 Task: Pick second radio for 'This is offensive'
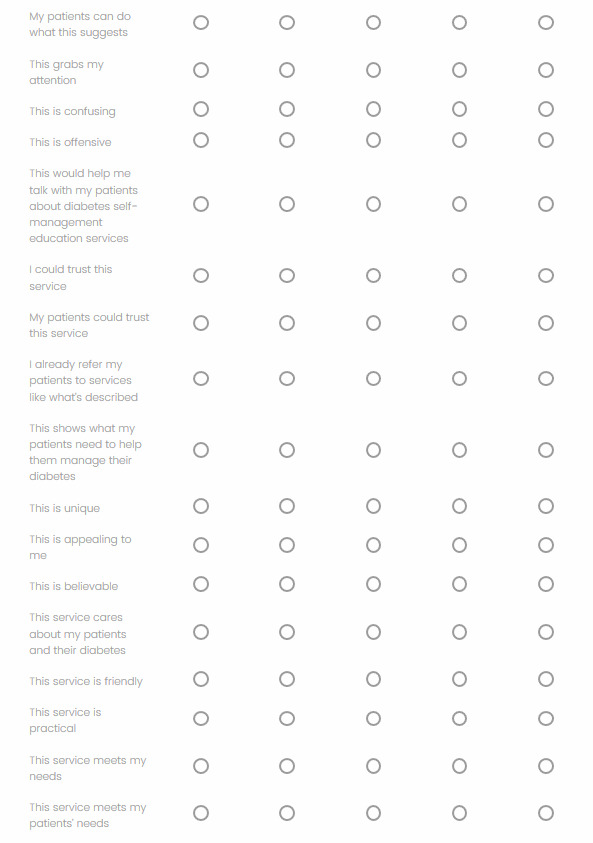(287, 140)
